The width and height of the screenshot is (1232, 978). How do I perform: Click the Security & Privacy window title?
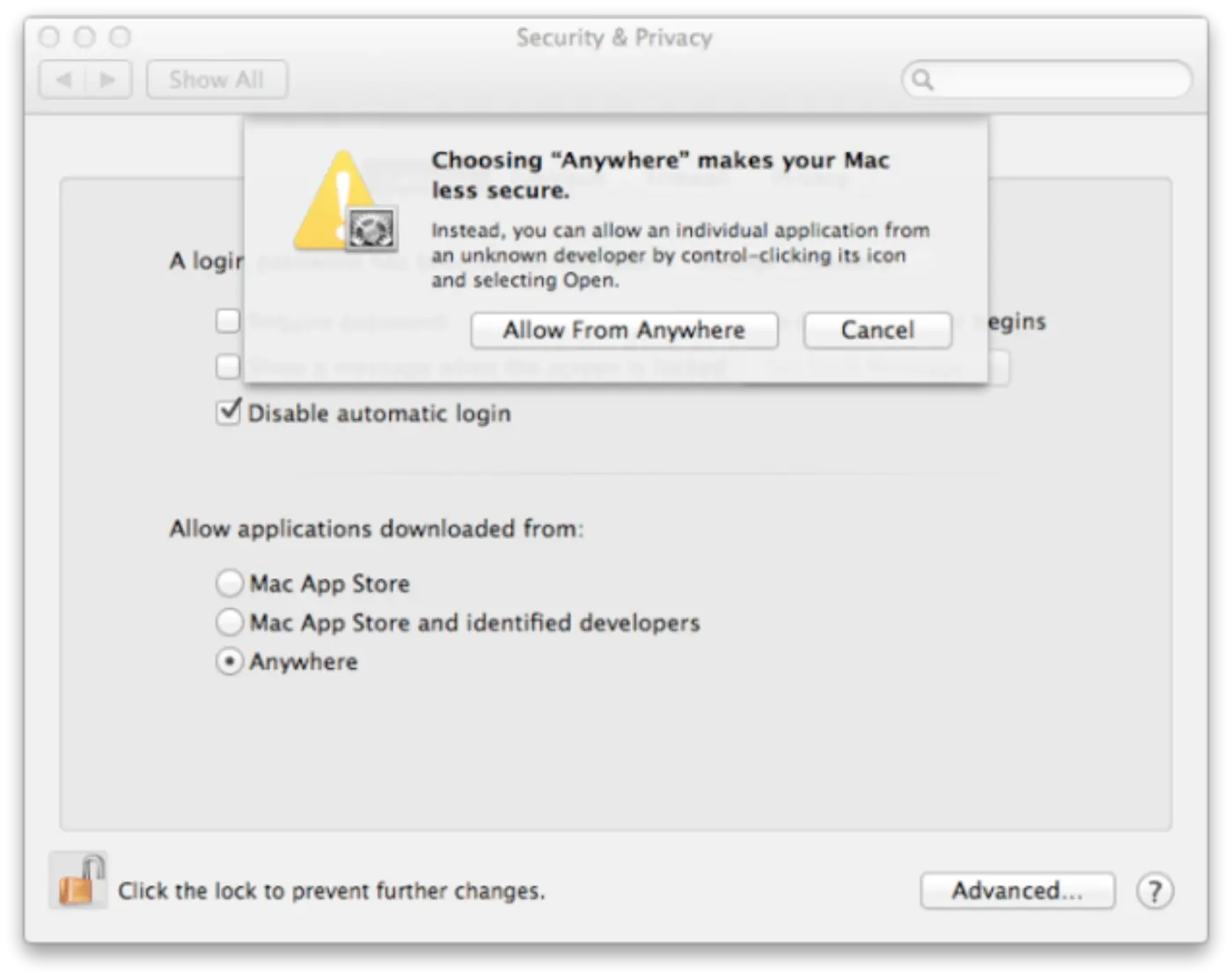[614, 38]
